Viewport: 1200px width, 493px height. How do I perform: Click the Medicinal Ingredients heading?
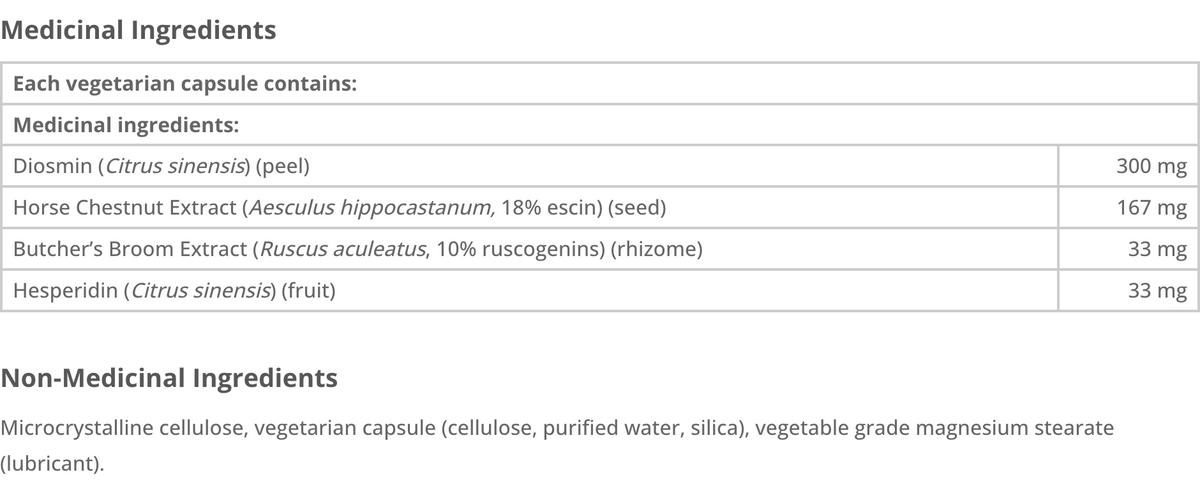point(138,31)
